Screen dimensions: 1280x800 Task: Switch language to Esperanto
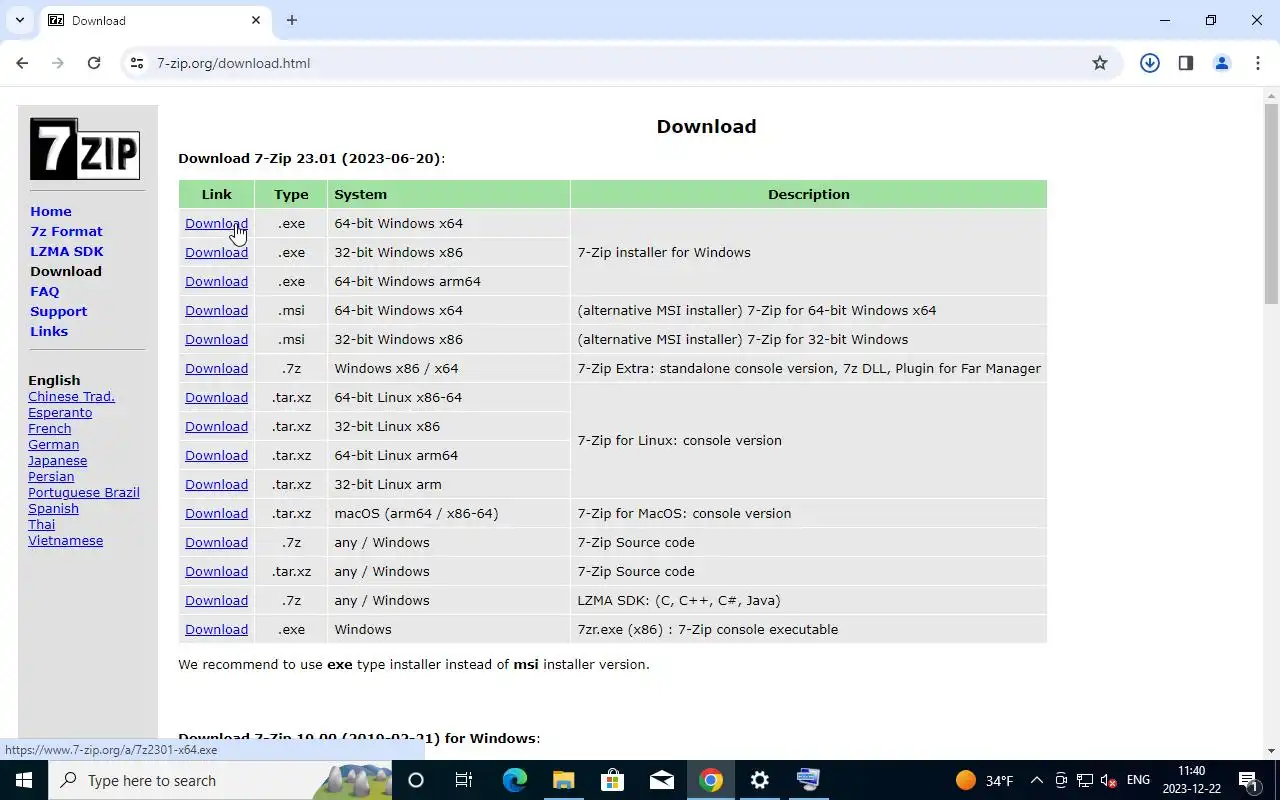coord(60,412)
